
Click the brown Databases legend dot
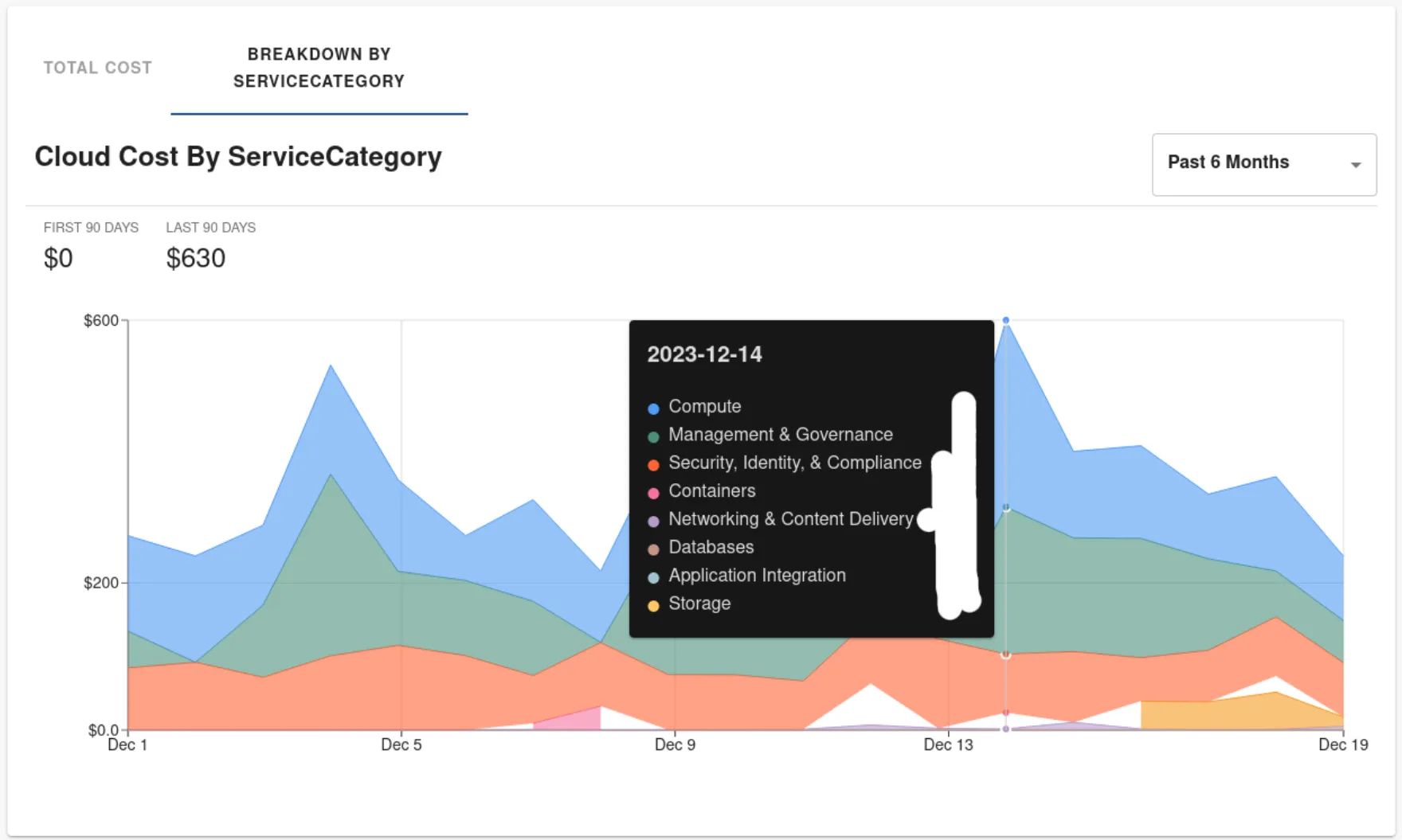click(653, 549)
